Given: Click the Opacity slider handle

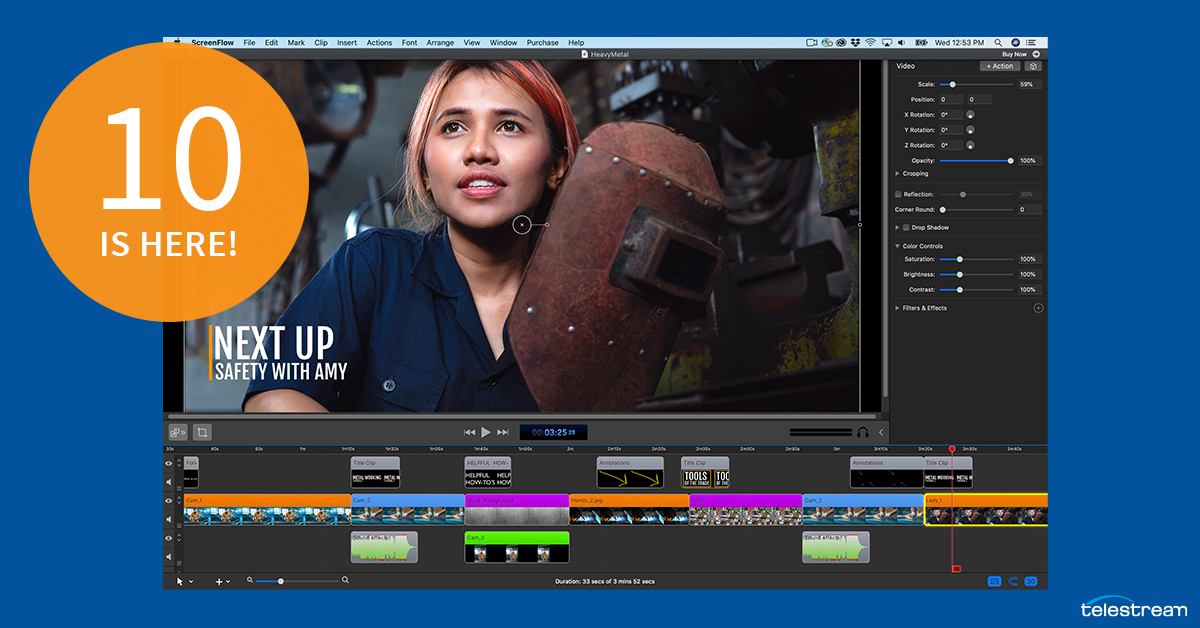Looking at the screenshot, I should click(x=1010, y=160).
